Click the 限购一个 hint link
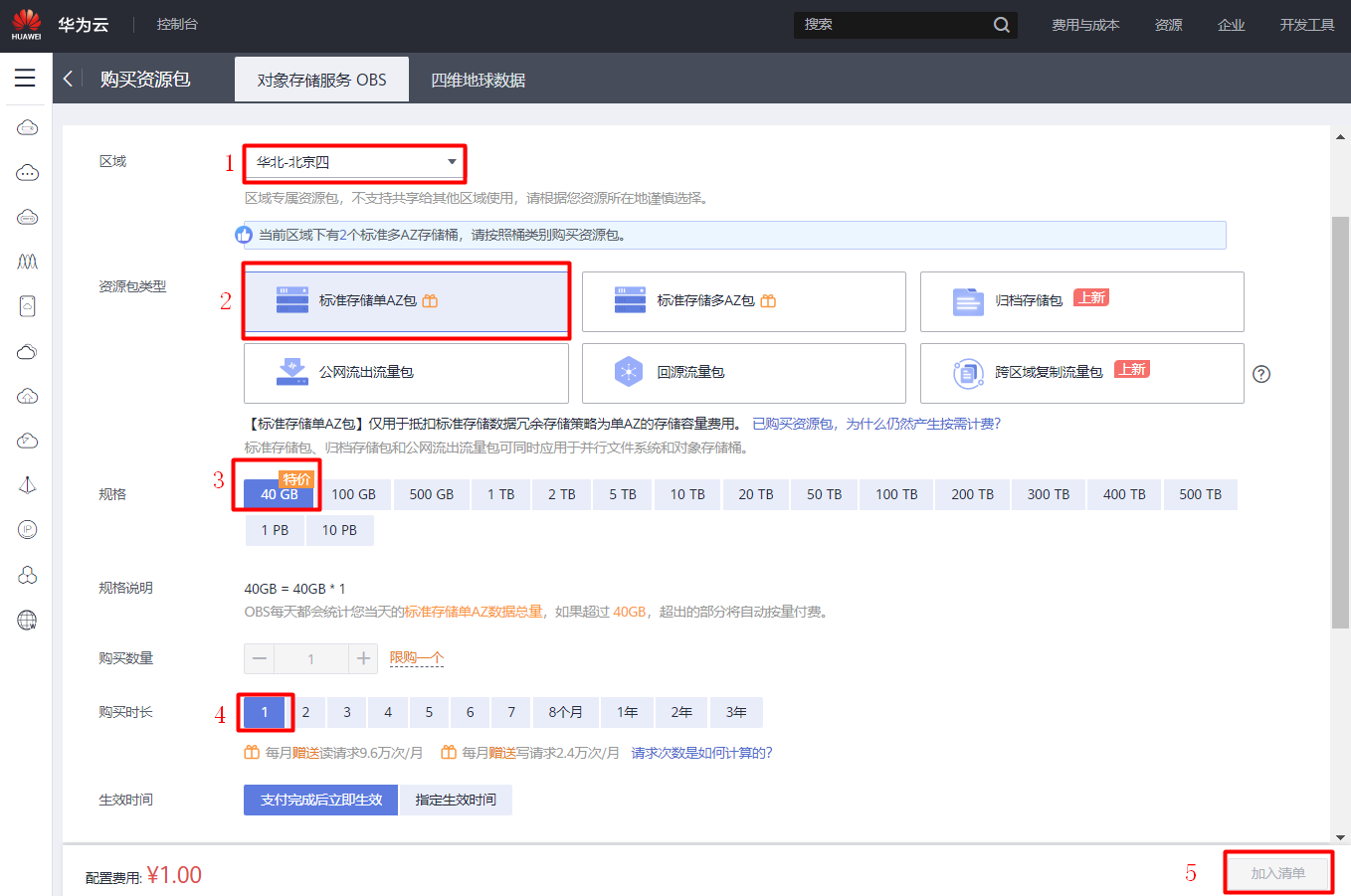The height and width of the screenshot is (896, 1351). click(x=417, y=658)
